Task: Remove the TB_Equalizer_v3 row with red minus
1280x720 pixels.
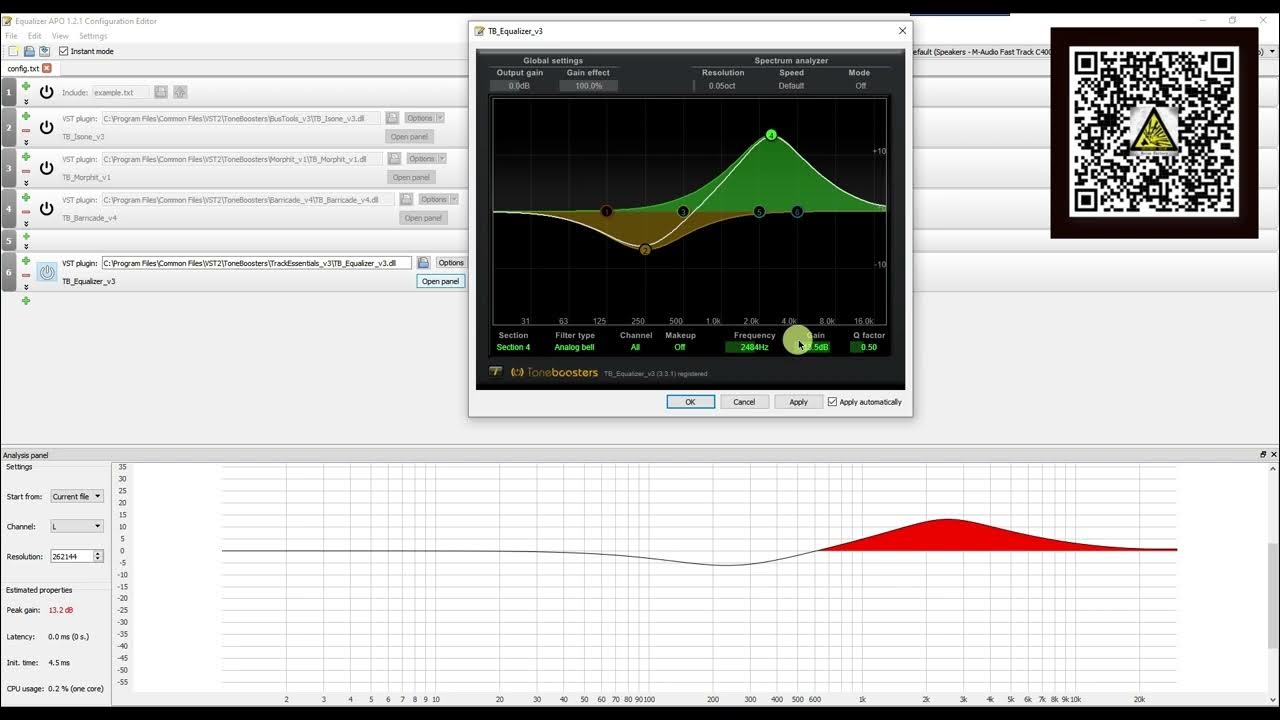Action: tap(26, 274)
